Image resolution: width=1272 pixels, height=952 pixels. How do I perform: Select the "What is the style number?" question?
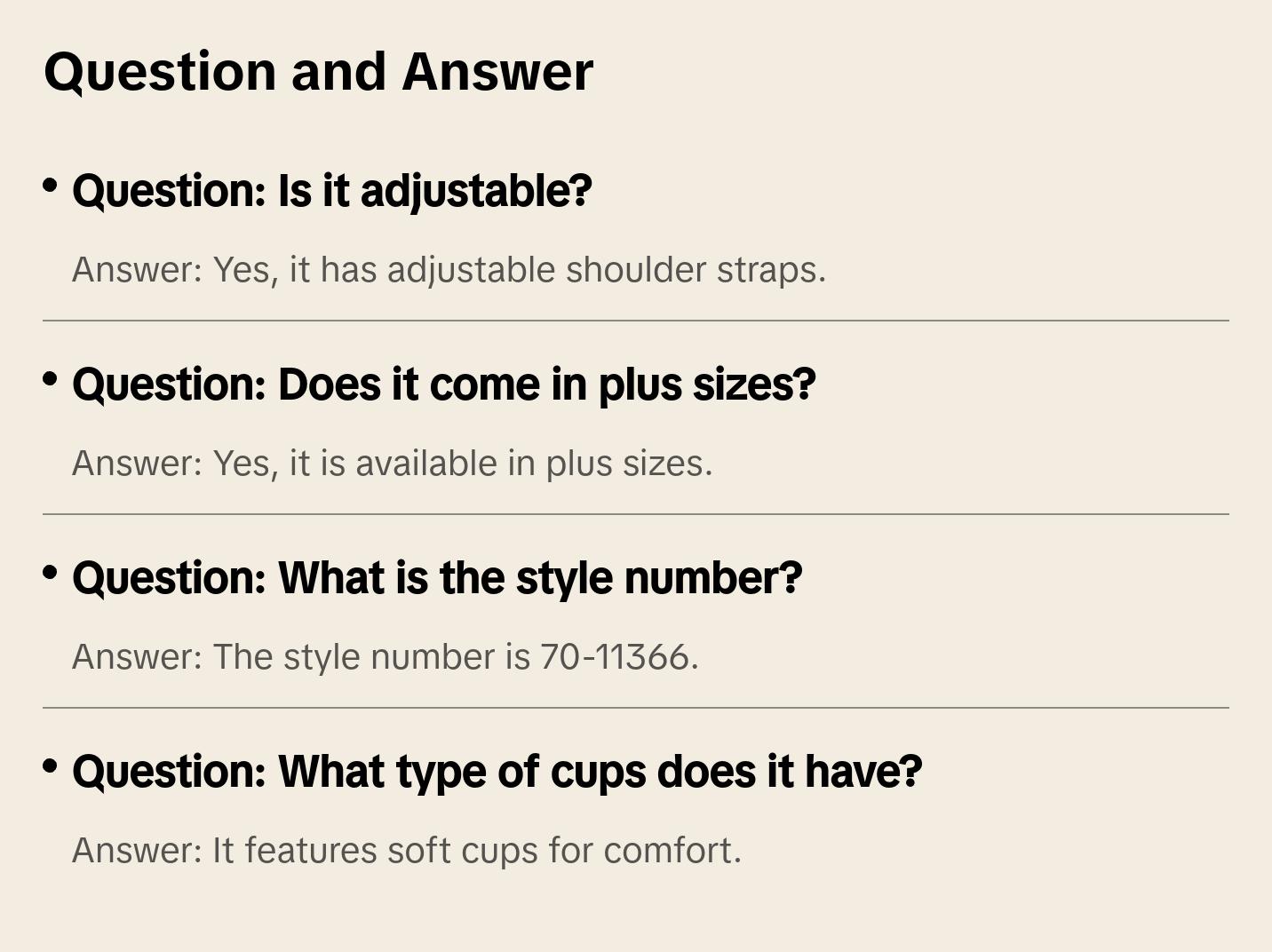[x=437, y=578]
